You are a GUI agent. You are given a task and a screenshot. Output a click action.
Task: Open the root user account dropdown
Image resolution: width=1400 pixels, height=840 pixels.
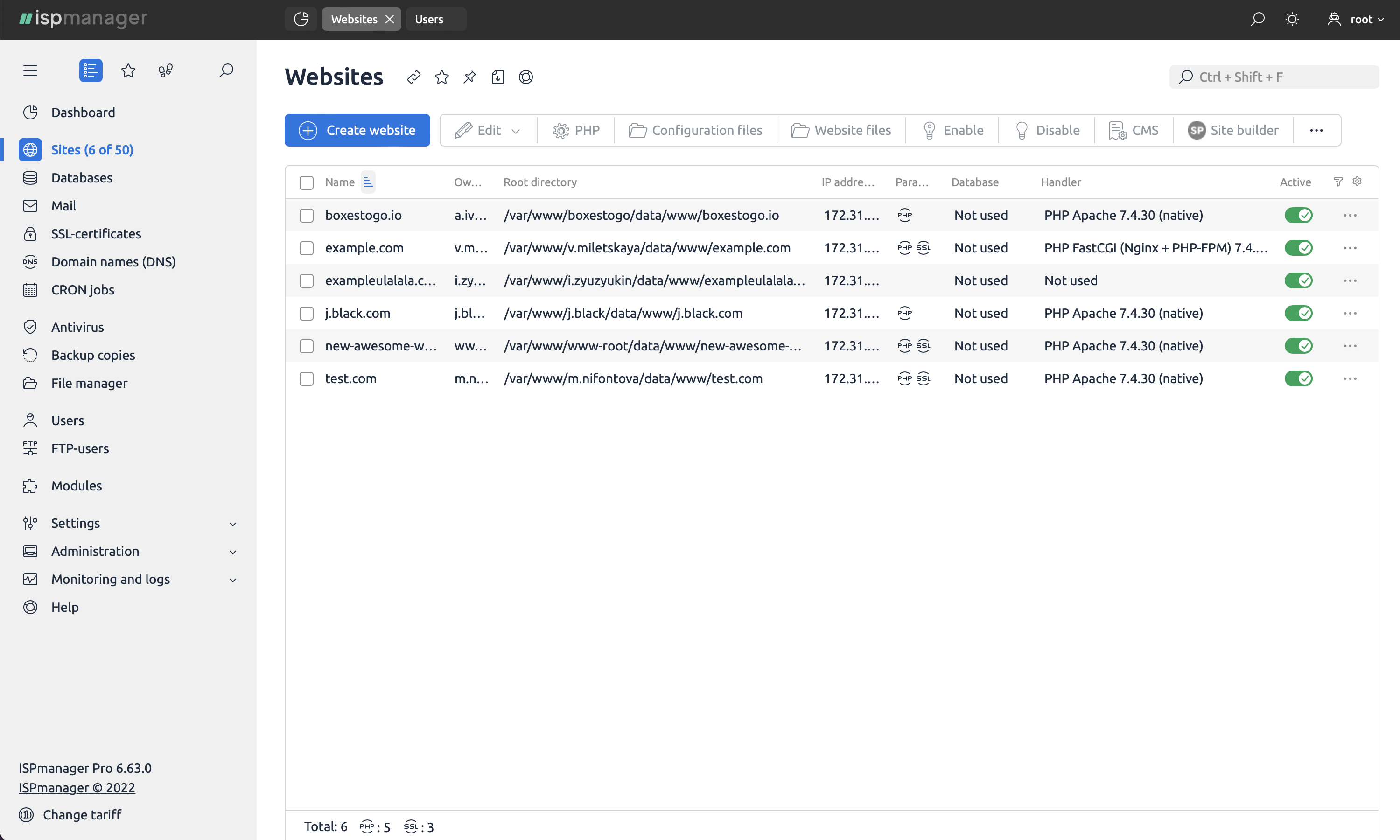[x=1356, y=19]
